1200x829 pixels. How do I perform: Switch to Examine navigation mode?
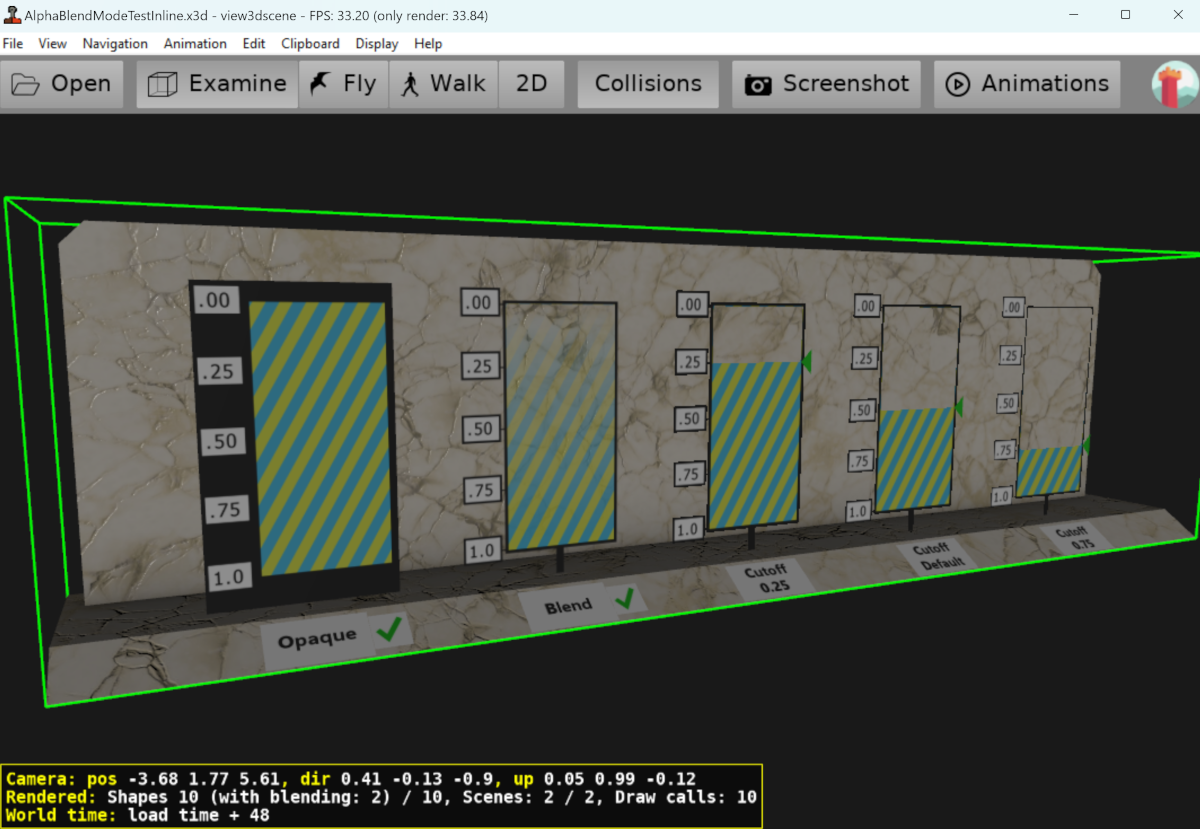[217, 84]
